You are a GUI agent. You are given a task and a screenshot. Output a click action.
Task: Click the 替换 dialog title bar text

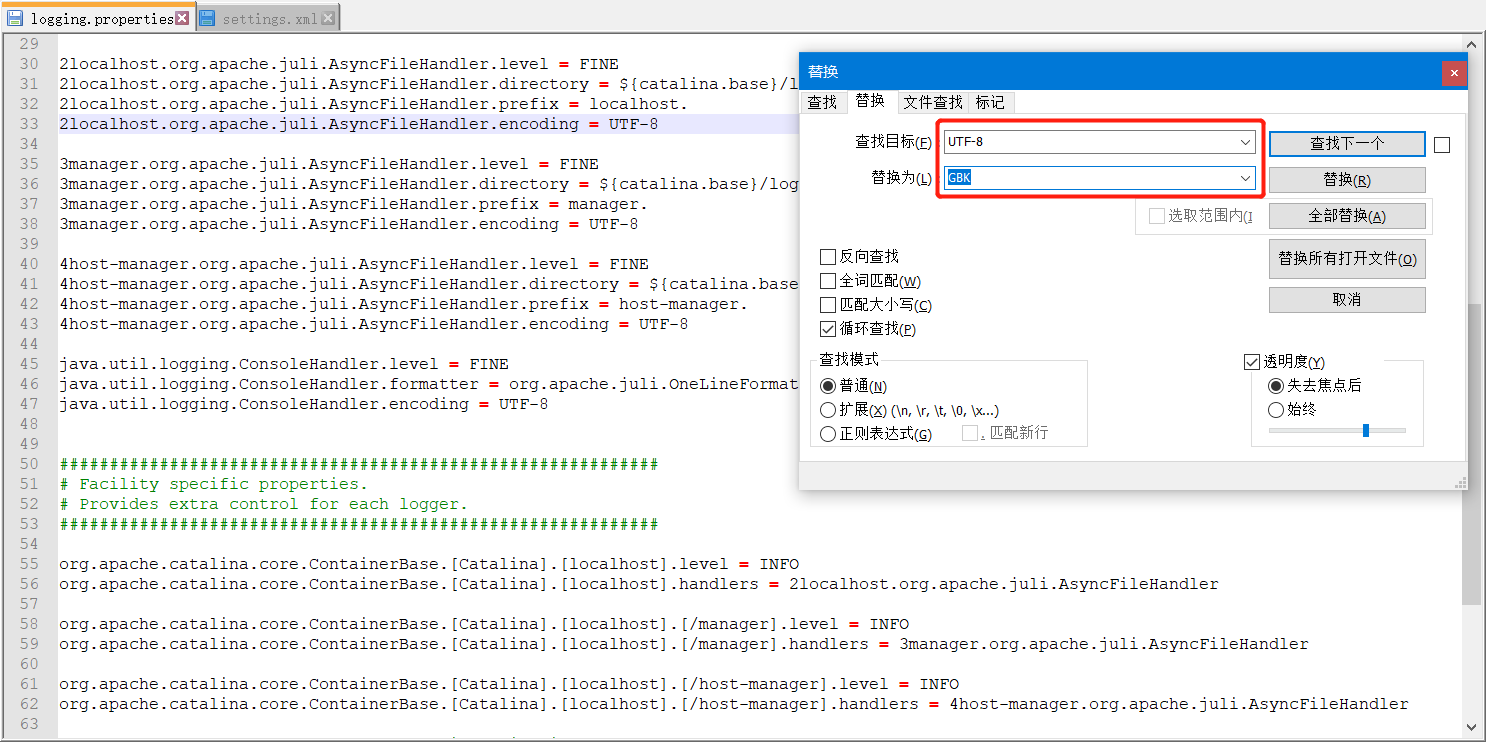pyautogui.click(x=823, y=72)
